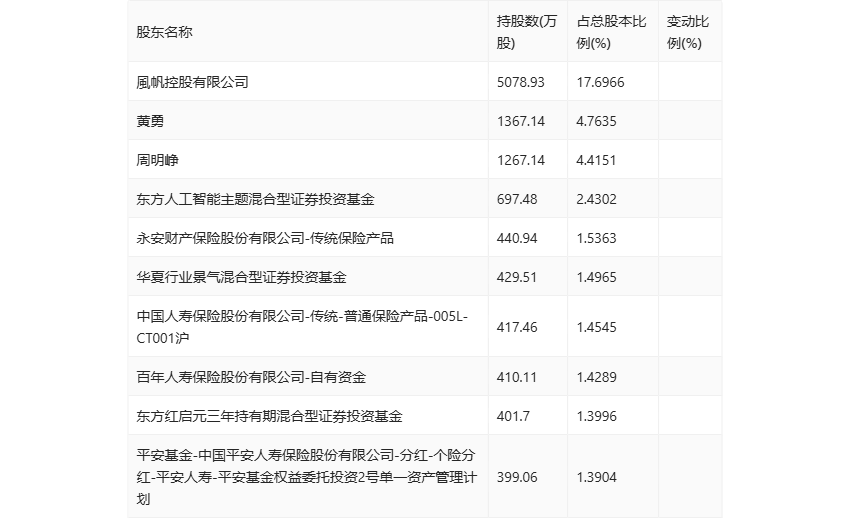This screenshot has width=850, height=518.
Task: Select 百年人寿保险股份有限公司-自有资金 name
Action: point(251,377)
